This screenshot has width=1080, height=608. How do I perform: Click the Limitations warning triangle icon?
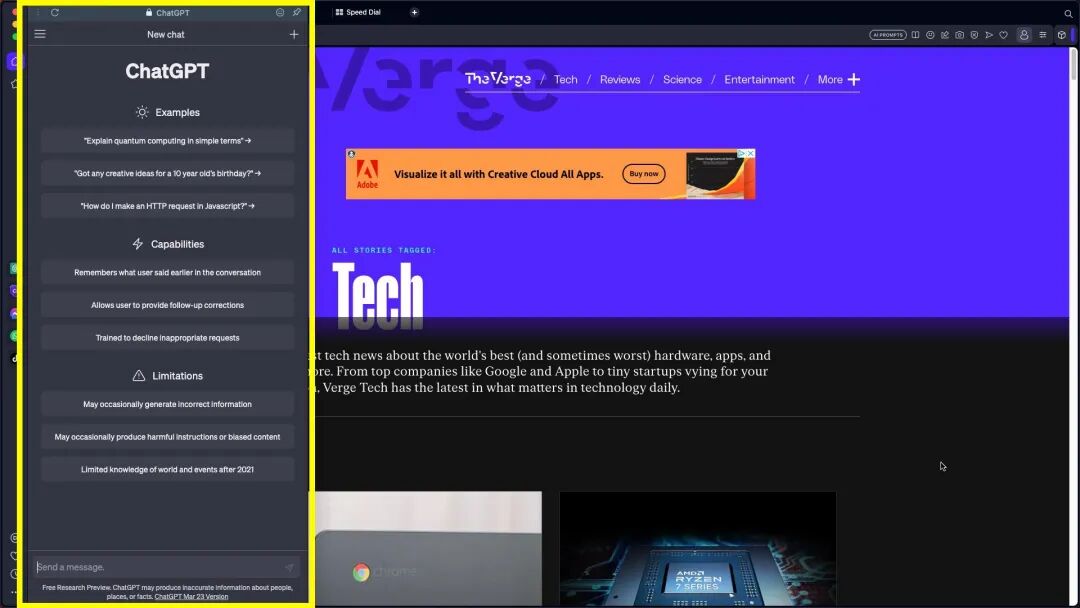click(138, 376)
